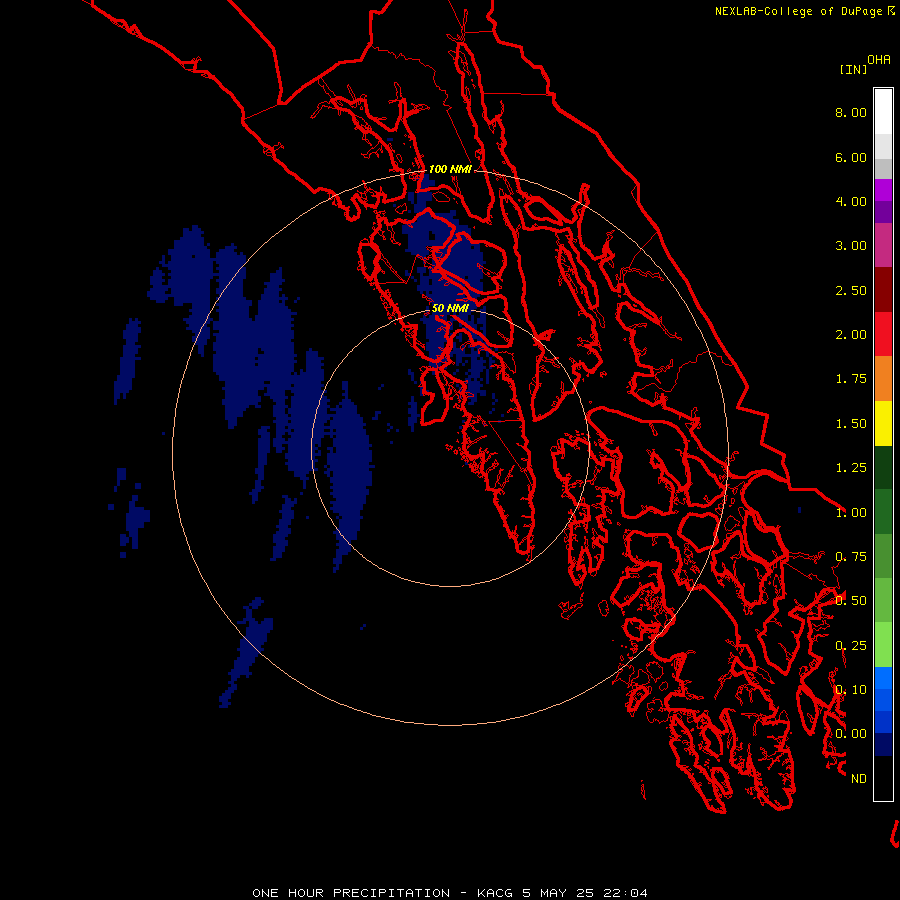Click the 22:04 timestamp
The image size is (900, 900).
[x=626, y=893]
